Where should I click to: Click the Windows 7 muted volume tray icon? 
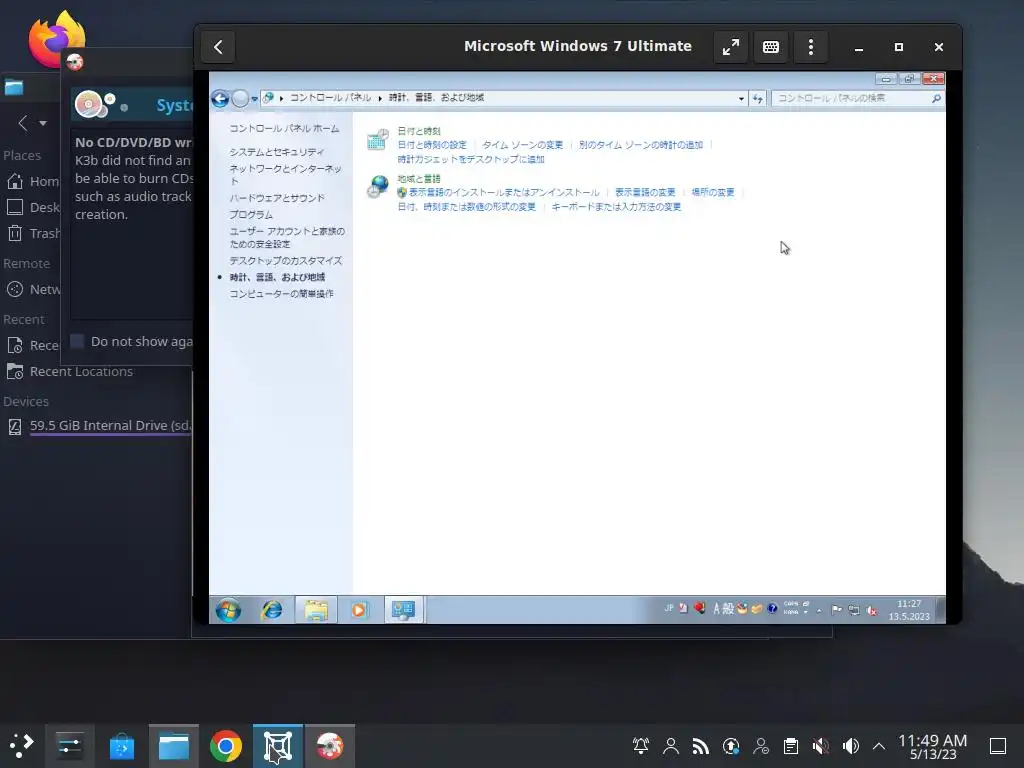pyautogui.click(x=872, y=611)
